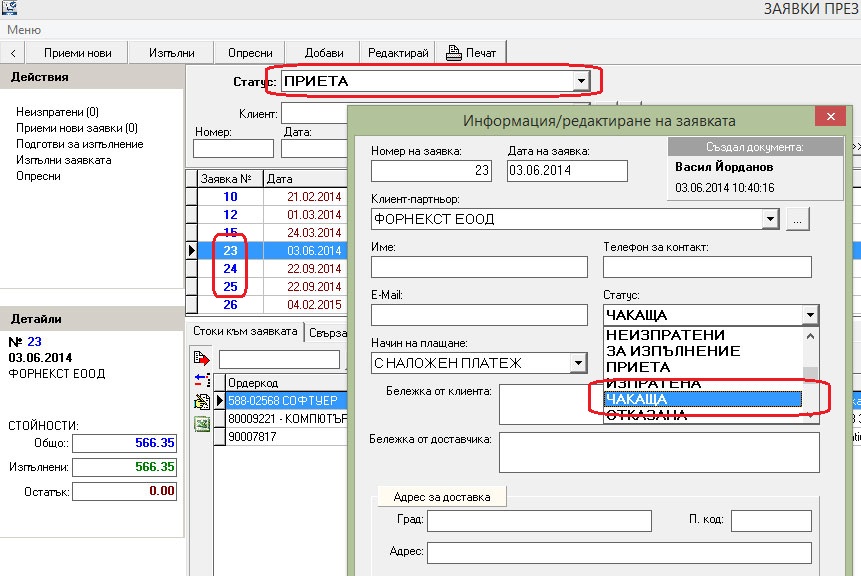This screenshot has width=861, height=576.
Task: Click the Изпълнени value 566.35 field
Action: (125, 467)
